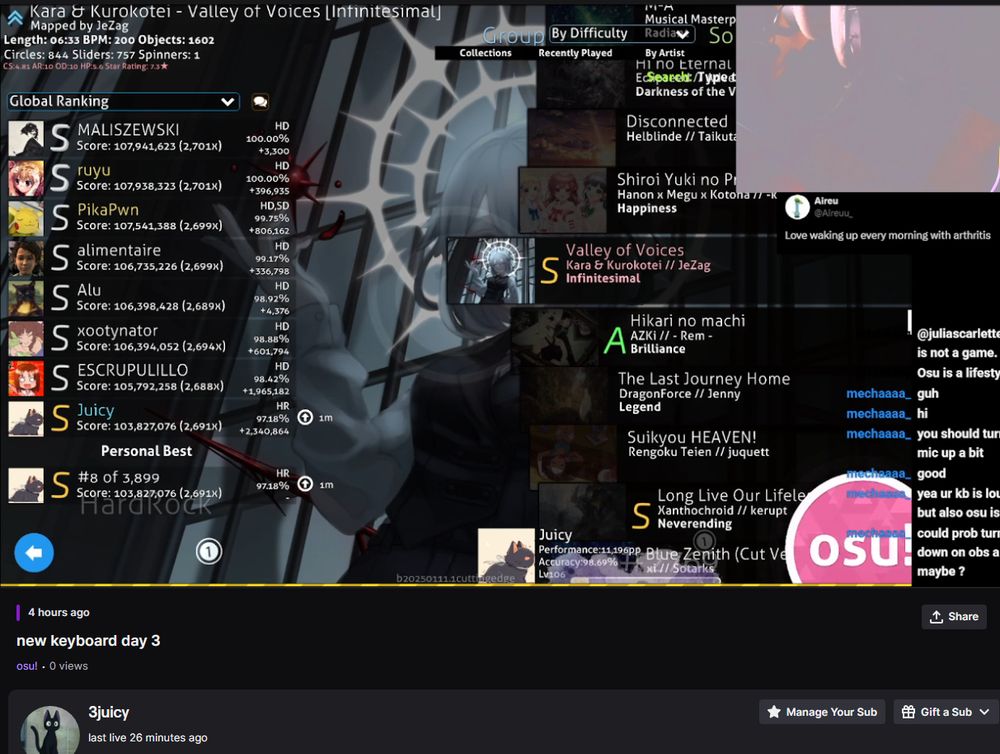Image resolution: width=1000 pixels, height=754 pixels.
Task: Click "Score: 106,398,428" on Alu's row
Action: (128, 306)
